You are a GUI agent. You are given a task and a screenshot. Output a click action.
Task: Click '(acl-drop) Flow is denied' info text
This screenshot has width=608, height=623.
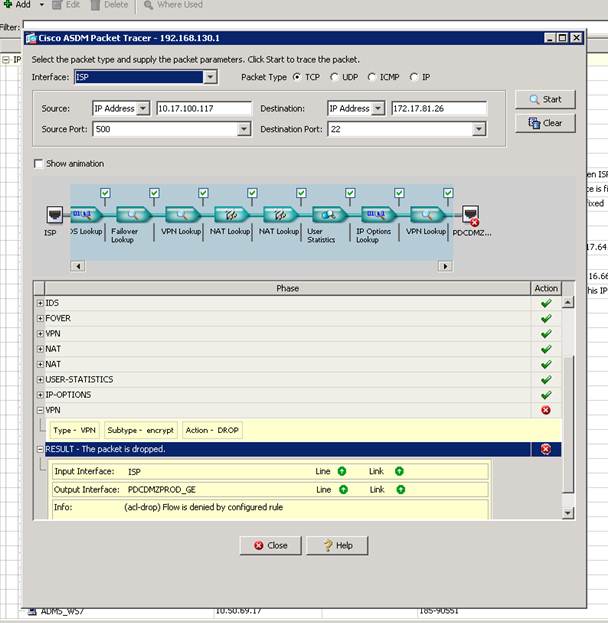[x=203, y=507]
